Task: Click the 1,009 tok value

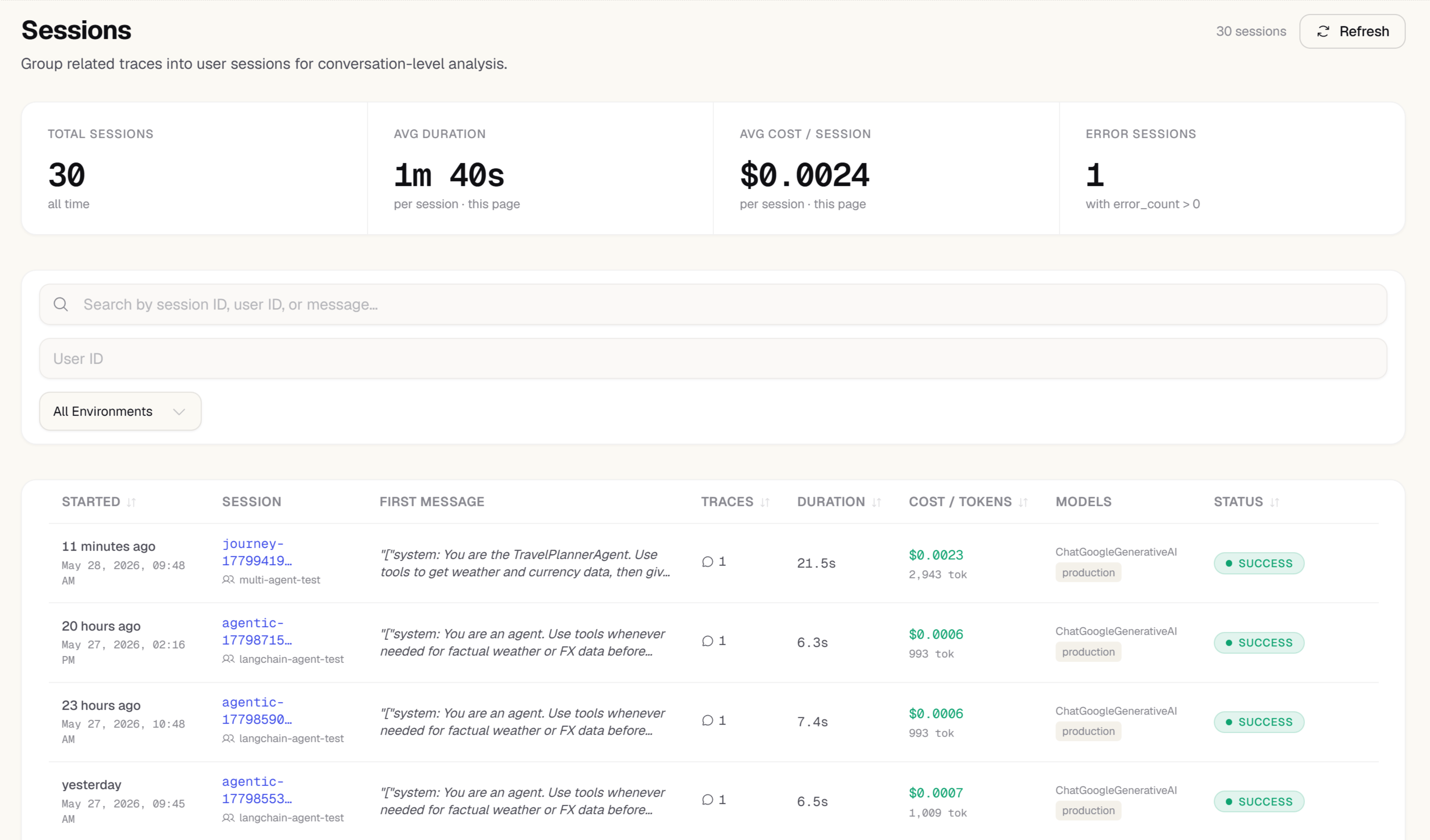Action: point(938,813)
